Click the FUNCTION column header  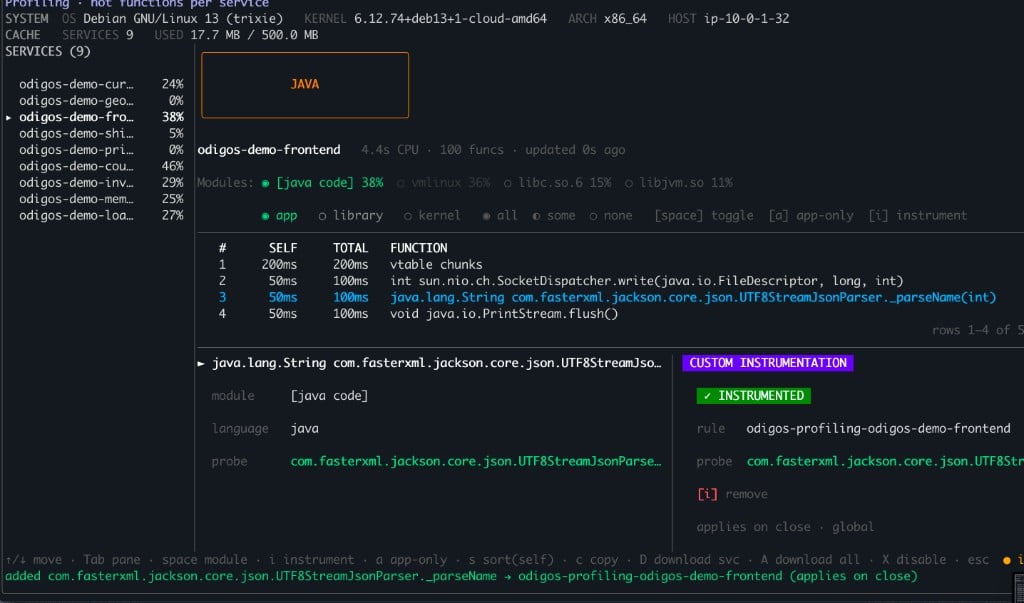(419, 248)
